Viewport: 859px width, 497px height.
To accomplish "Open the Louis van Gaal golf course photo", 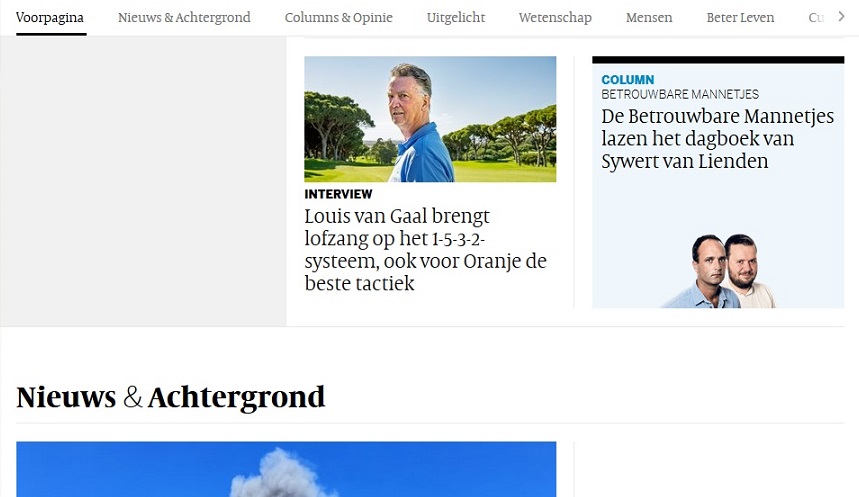I will (430, 119).
